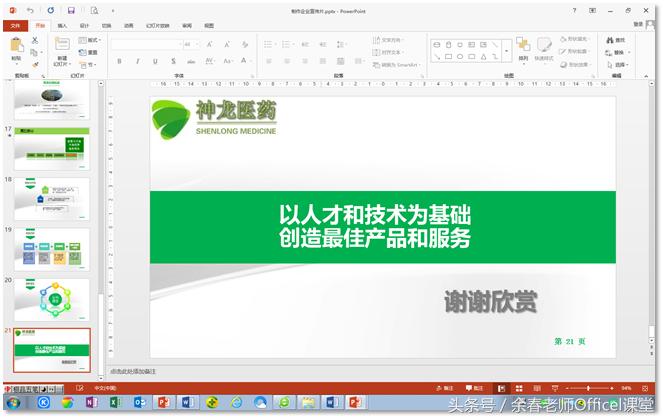Click the Reset slide button
The width and height of the screenshot is (664, 419).
[89, 53]
